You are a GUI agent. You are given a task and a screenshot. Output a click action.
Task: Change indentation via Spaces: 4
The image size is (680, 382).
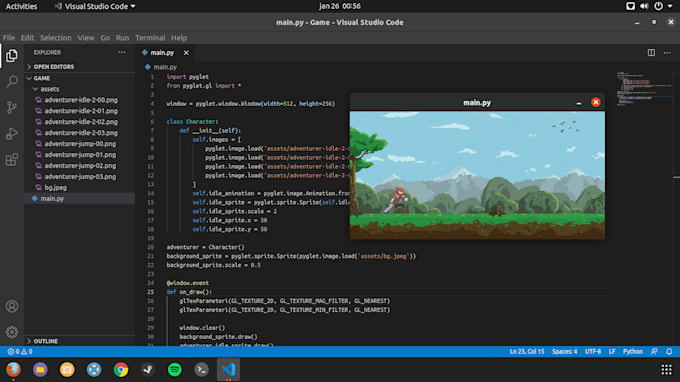[564, 352]
